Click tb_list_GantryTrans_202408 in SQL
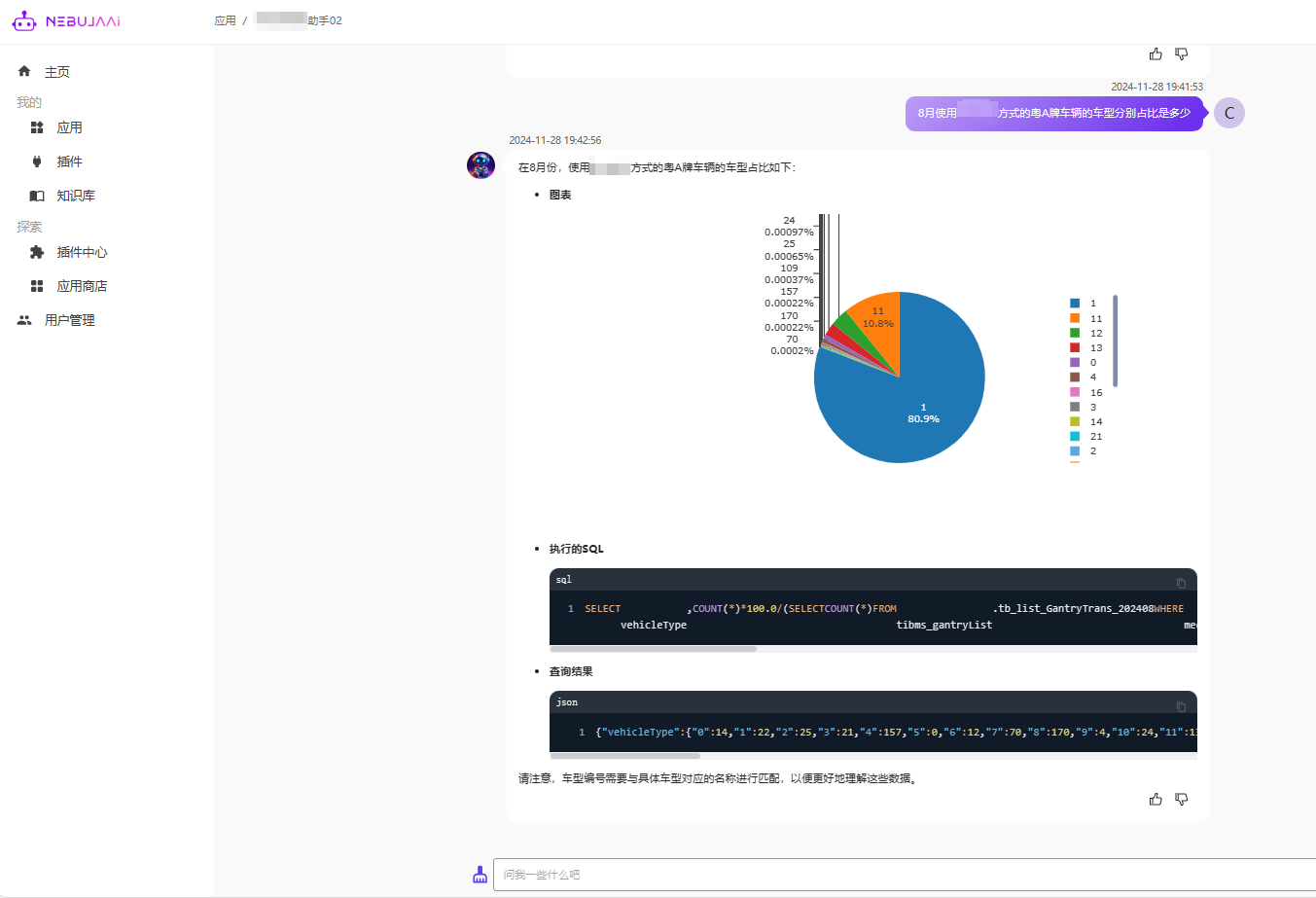1316x898 pixels. pyautogui.click(x=1076, y=608)
